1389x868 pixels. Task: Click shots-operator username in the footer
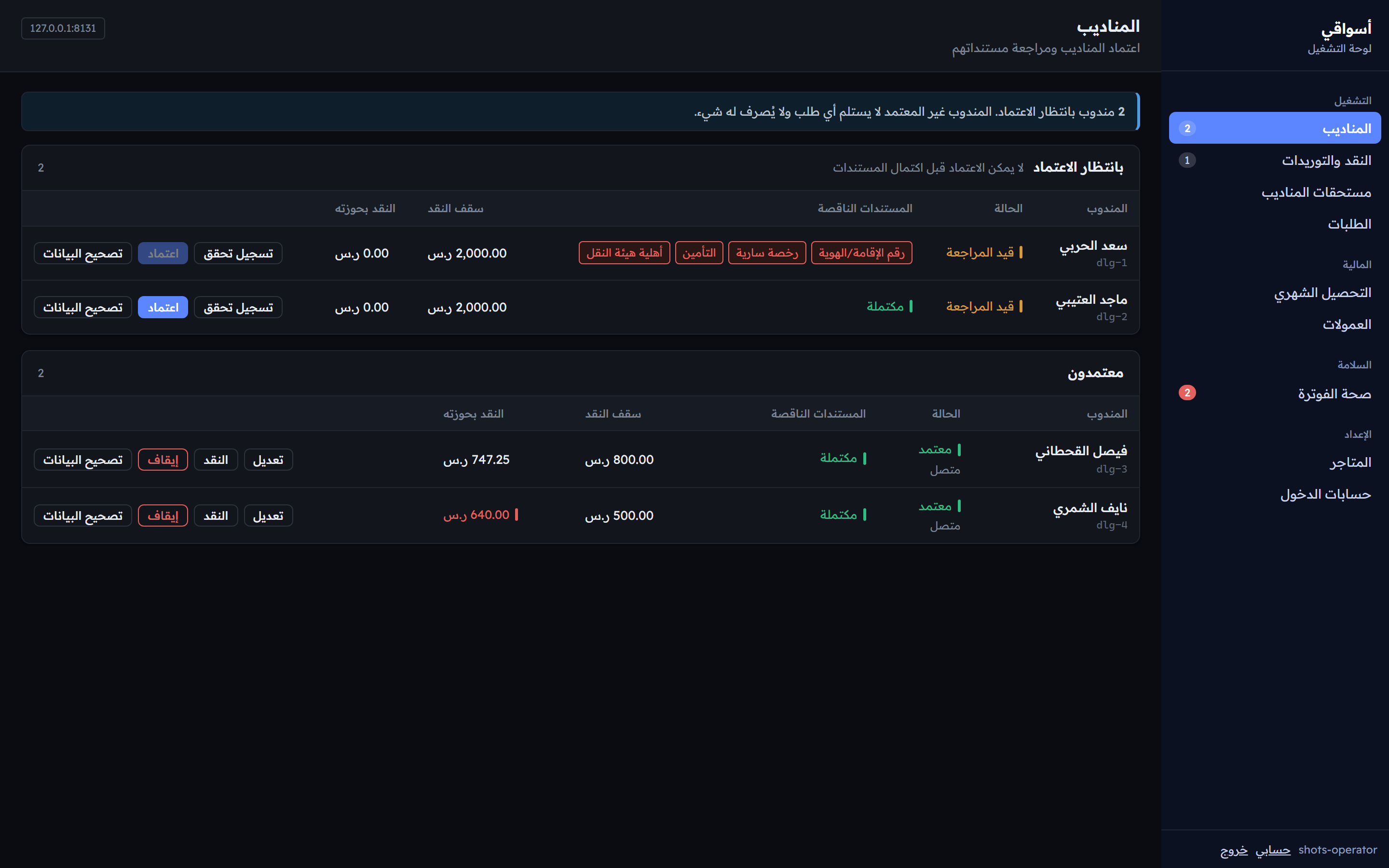pos(1337,850)
